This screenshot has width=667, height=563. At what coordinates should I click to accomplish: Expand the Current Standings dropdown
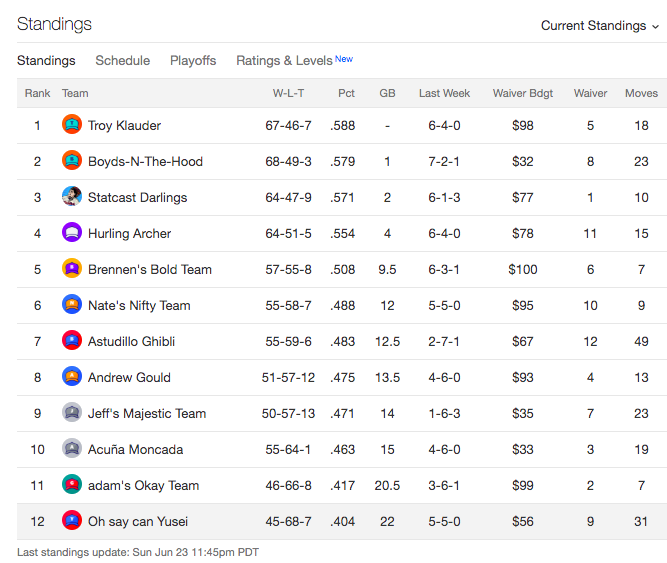coord(600,26)
